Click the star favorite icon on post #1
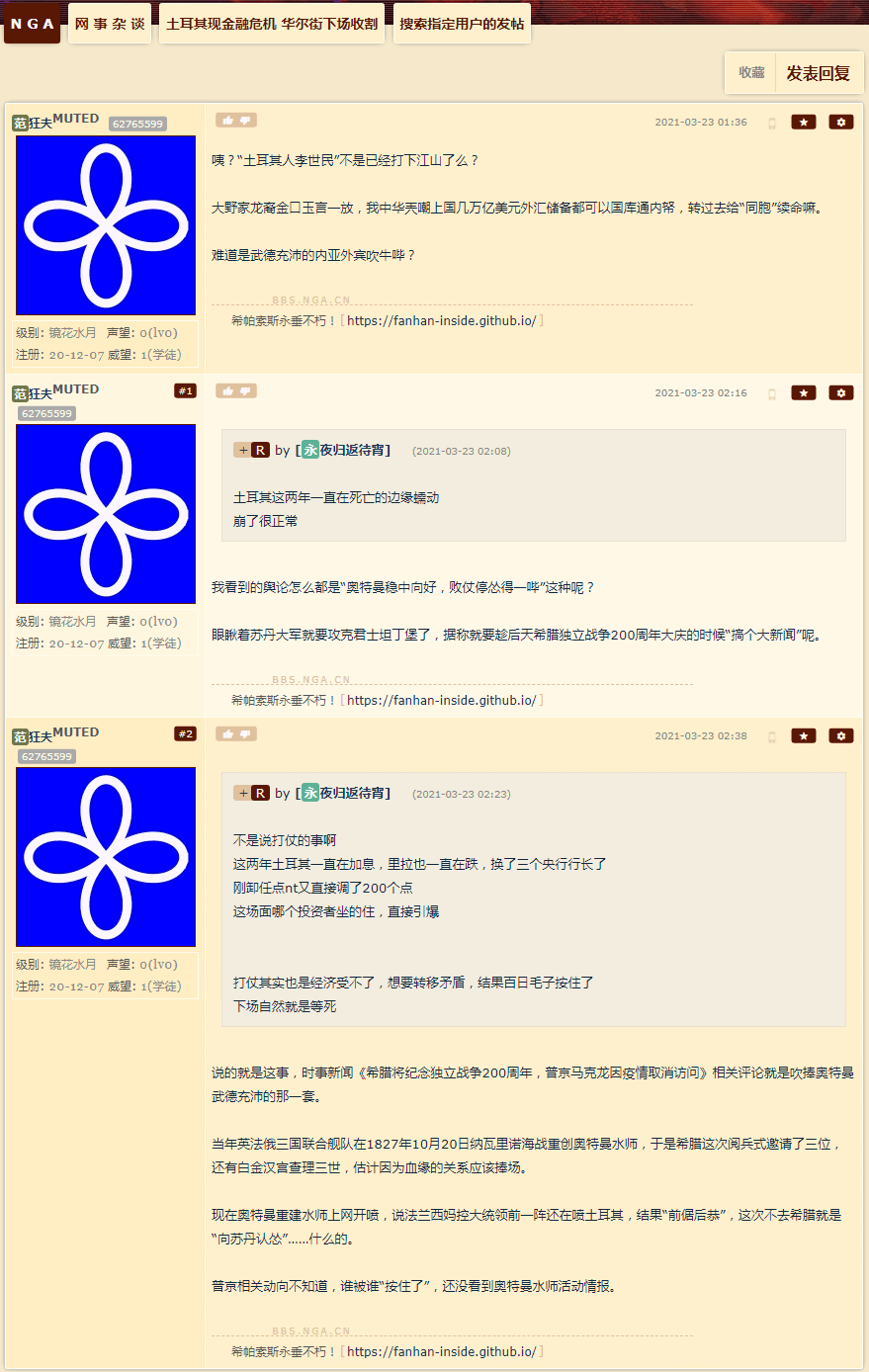The height and width of the screenshot is (1372, 869). tap(804, 393)
